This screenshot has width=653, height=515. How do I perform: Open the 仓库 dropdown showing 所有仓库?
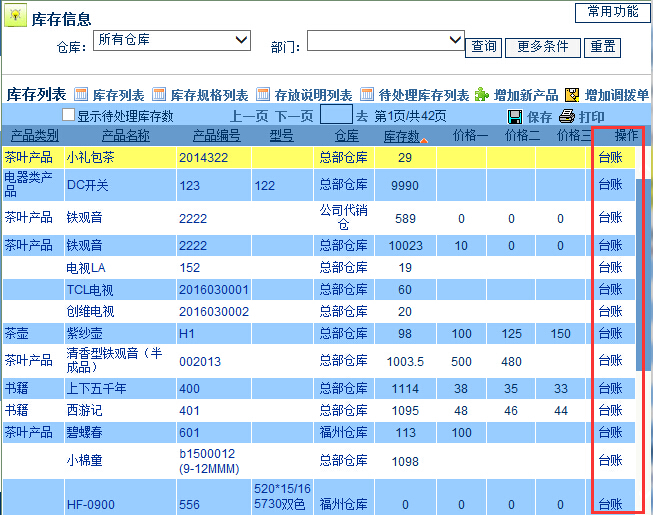click(x=172, y=40)
